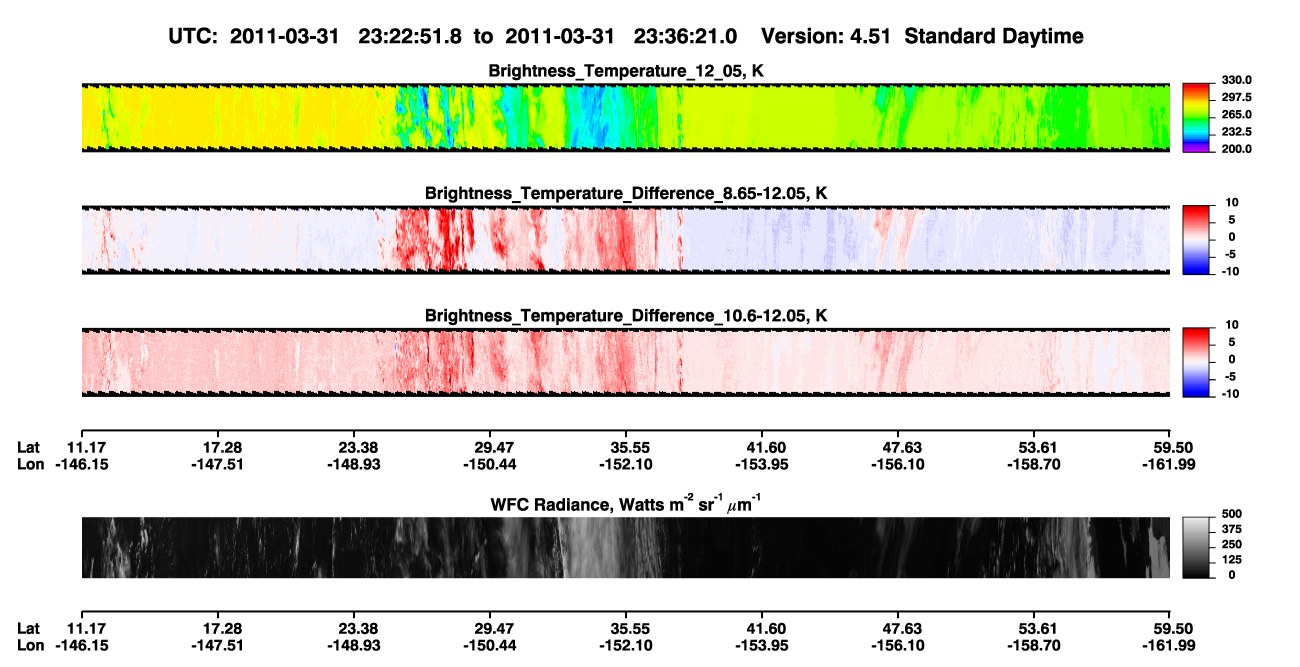
Task: Click the 10.6-12.05 difference color bar
Action: click(1196, 362)
